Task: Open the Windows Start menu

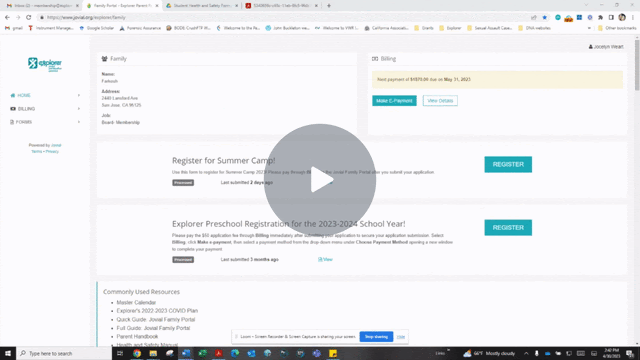Action: 8,353
